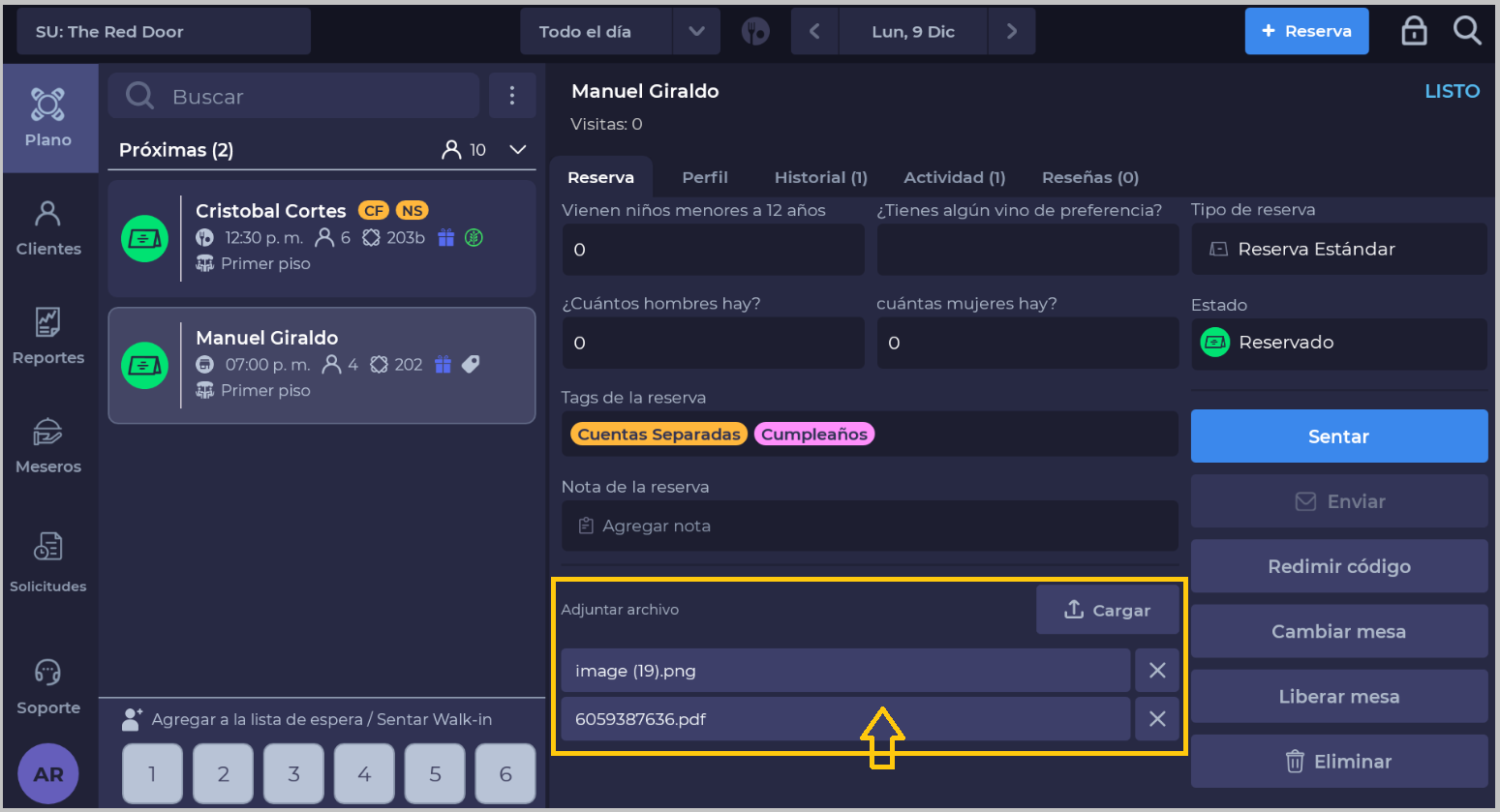
Task: Click the green circle icon on Cristobal Cortes row
Action: pos(474,237)
